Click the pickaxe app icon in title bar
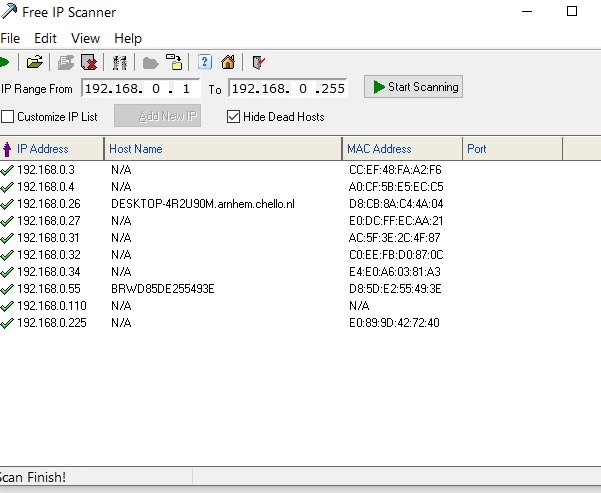This screenshot has width=601, height=493. pyautogui.click(x=9, y=11)
